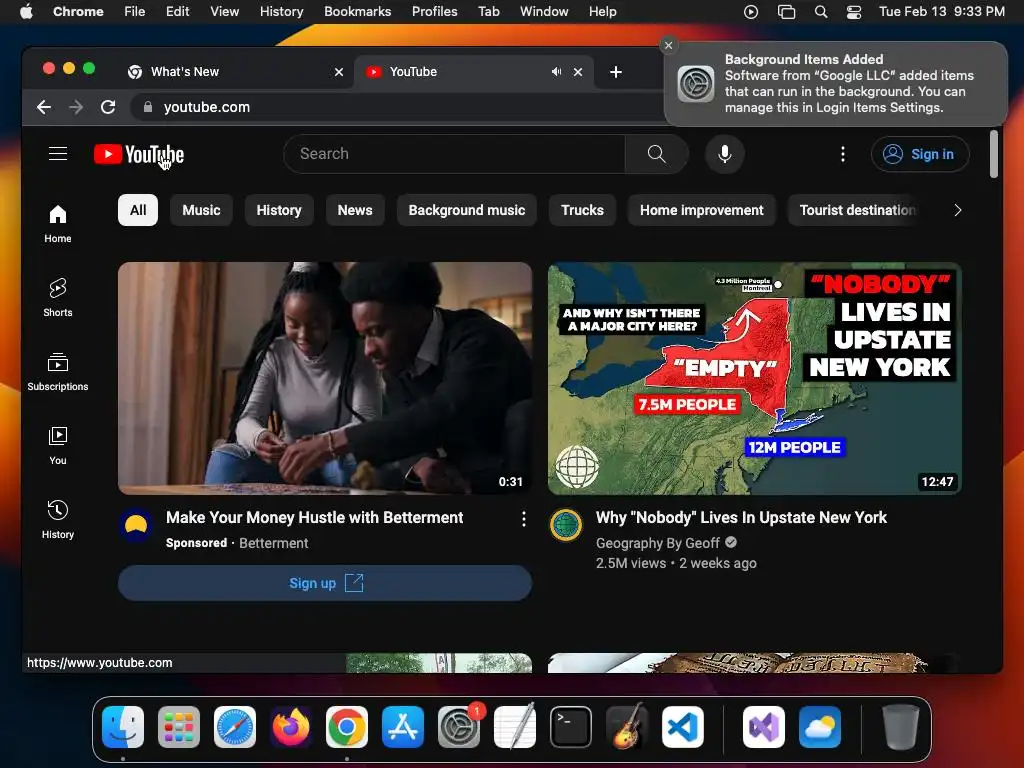Open a new Chrome tab

(615, 72)
